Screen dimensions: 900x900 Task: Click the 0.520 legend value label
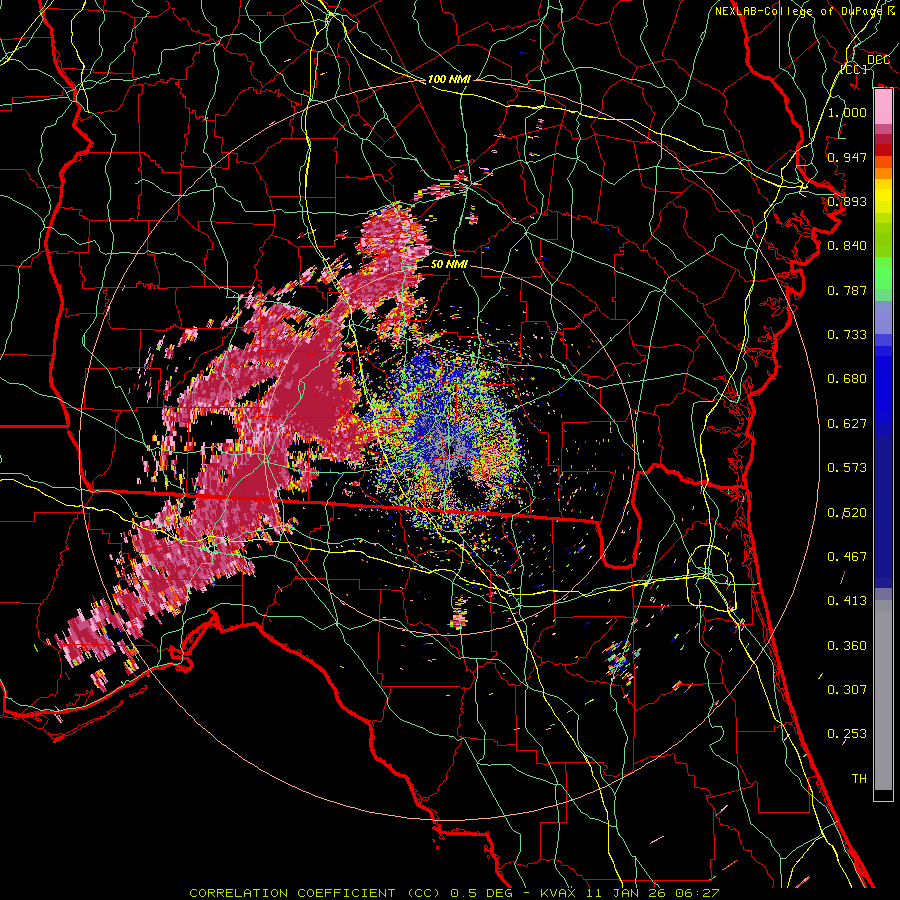pyautogui.click(x=847, y=512)
